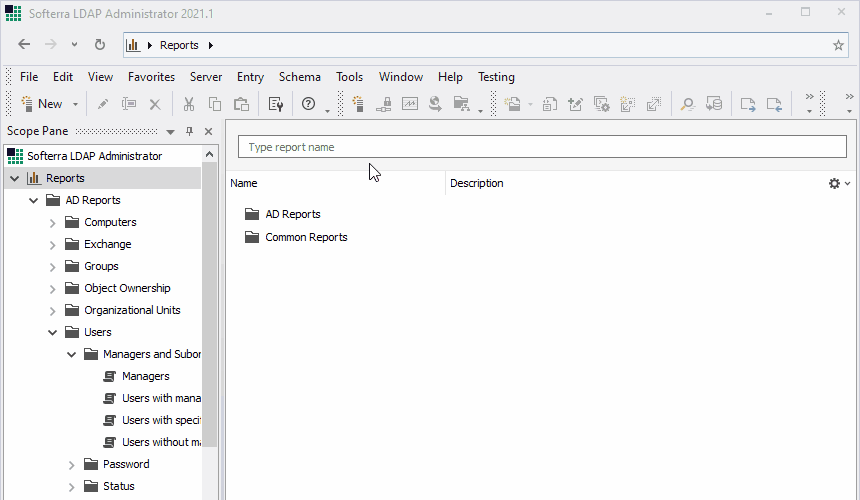Click the Paste clipboard icon
Image resolution: width=860 pixels, height=500 pixels.
[241, 104]
